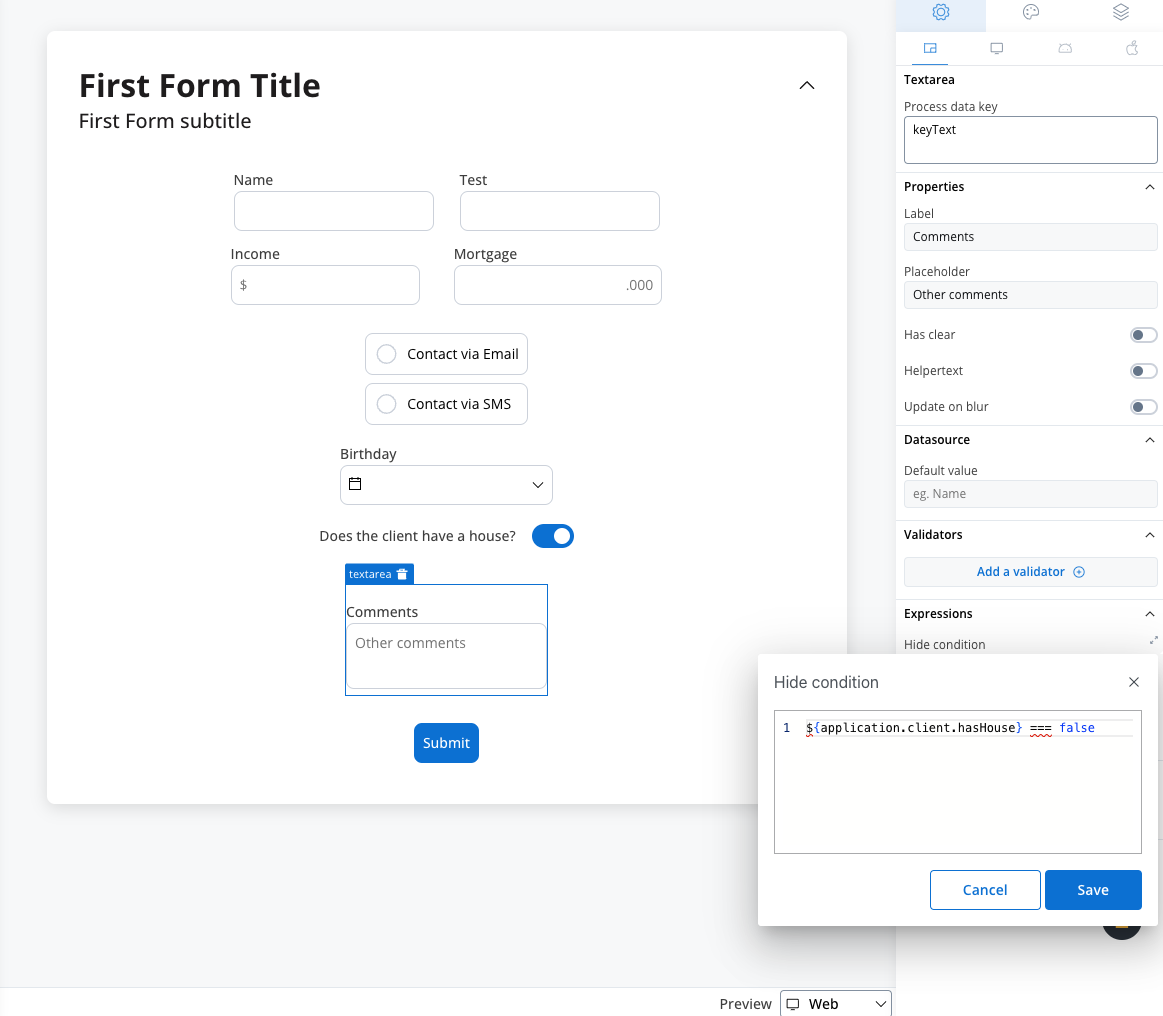Select Contact via Email radio option
Image resolution: width=1163 pixels, height=1016 pixels.
(447, 354)
